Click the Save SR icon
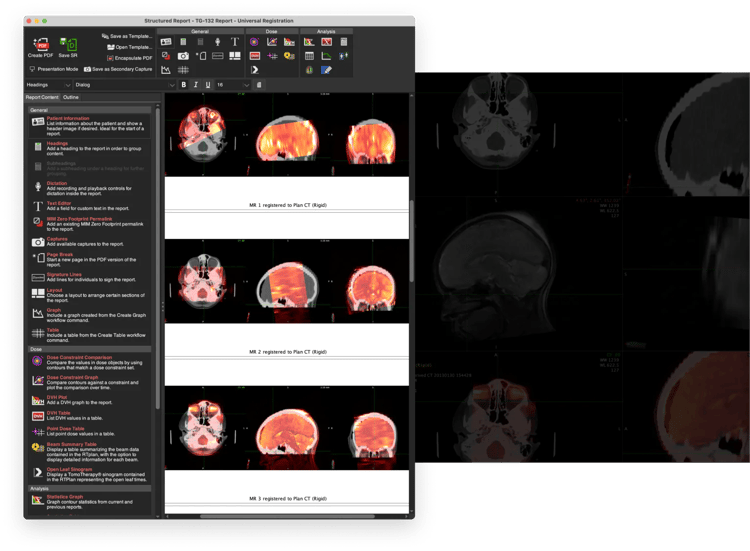This screenshot has height=551, width=750. pyautogui.click(x=68, y=45)
